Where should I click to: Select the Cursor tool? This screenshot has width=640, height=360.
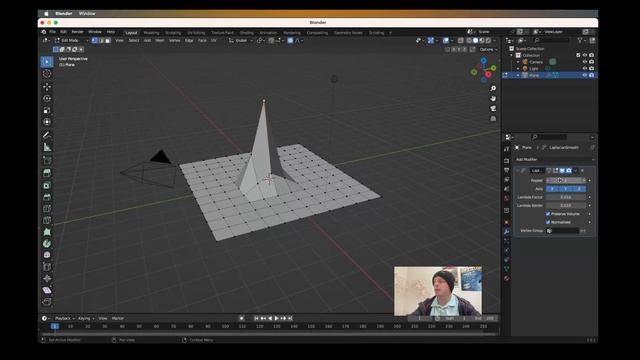tap(47, 74)
